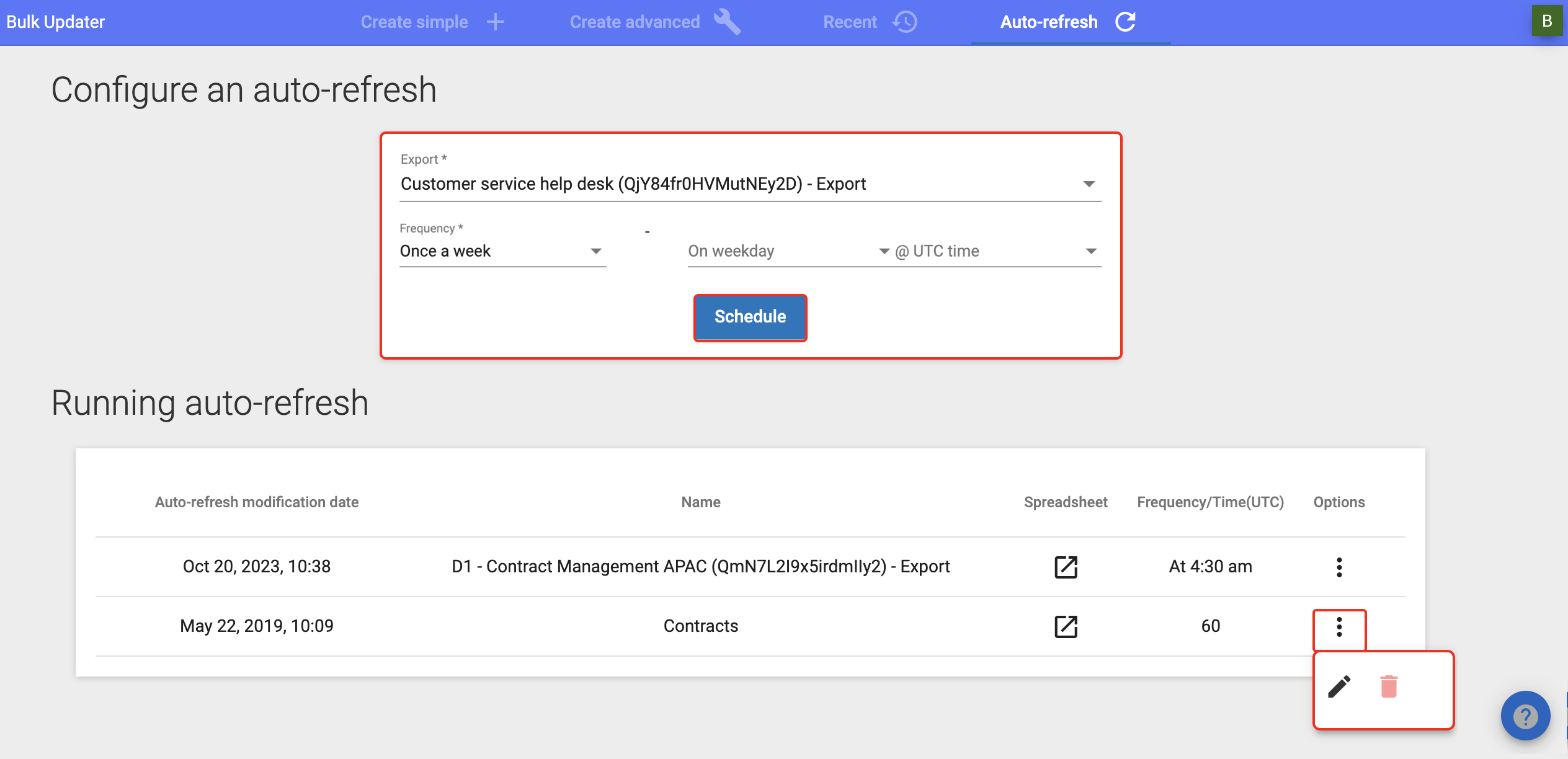The image size is (1568, 759).
Task: Open options menu for Contracts row
Action: 1339,627
